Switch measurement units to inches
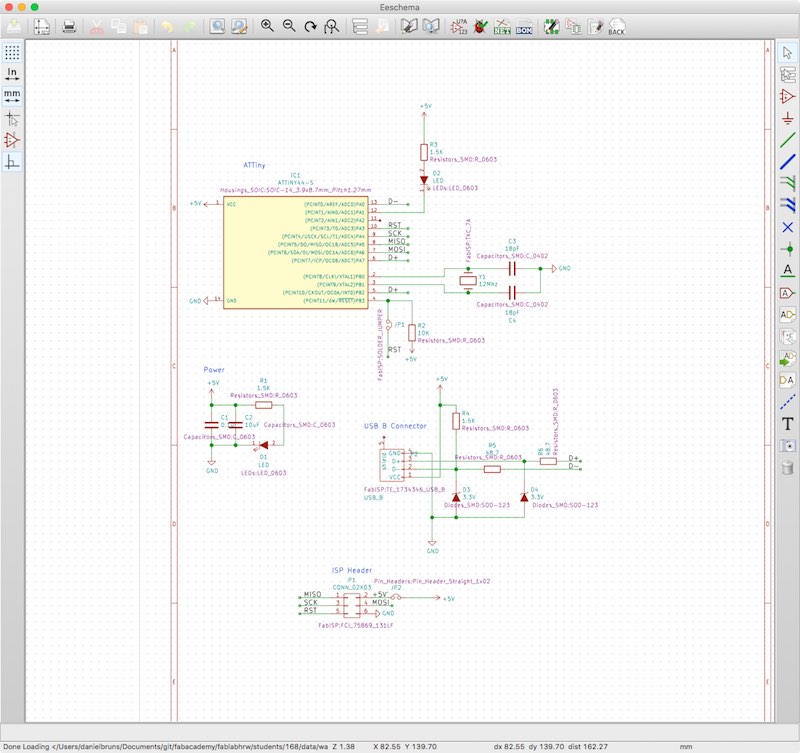The width and height of the screenshot is (800, 753). 12,75
